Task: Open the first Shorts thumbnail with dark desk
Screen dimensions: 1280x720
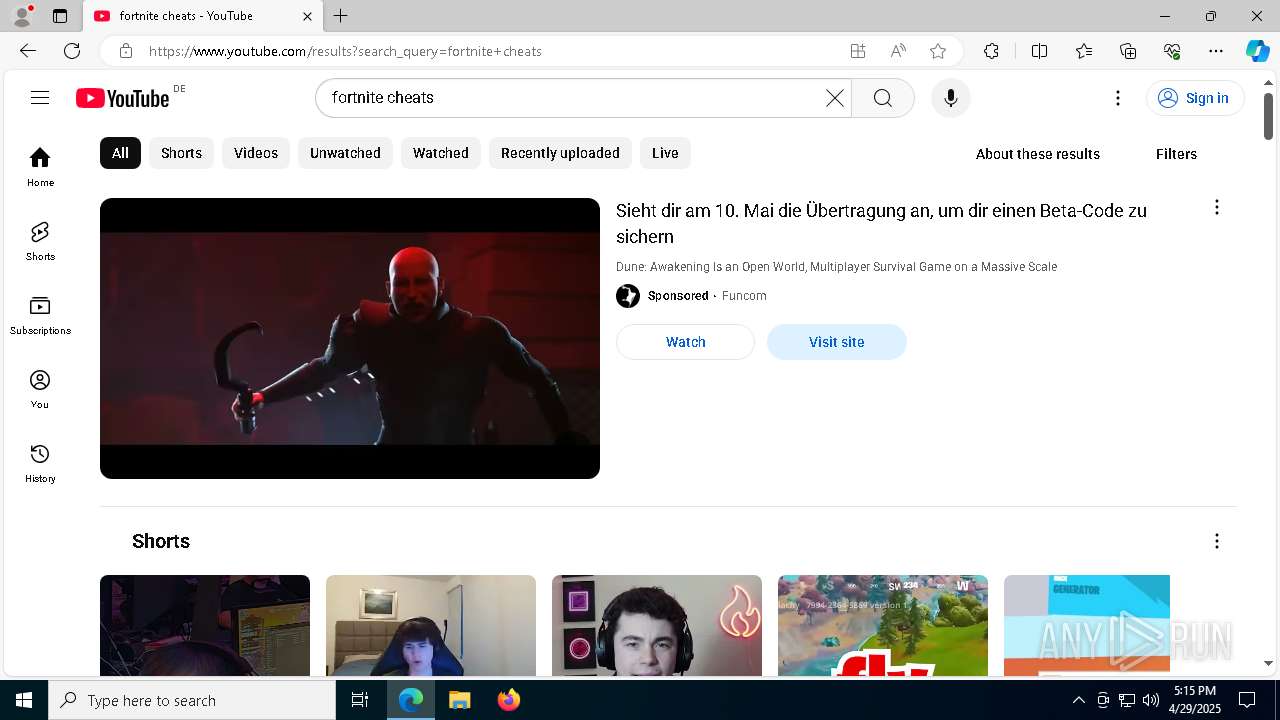Action: point(205,625)
